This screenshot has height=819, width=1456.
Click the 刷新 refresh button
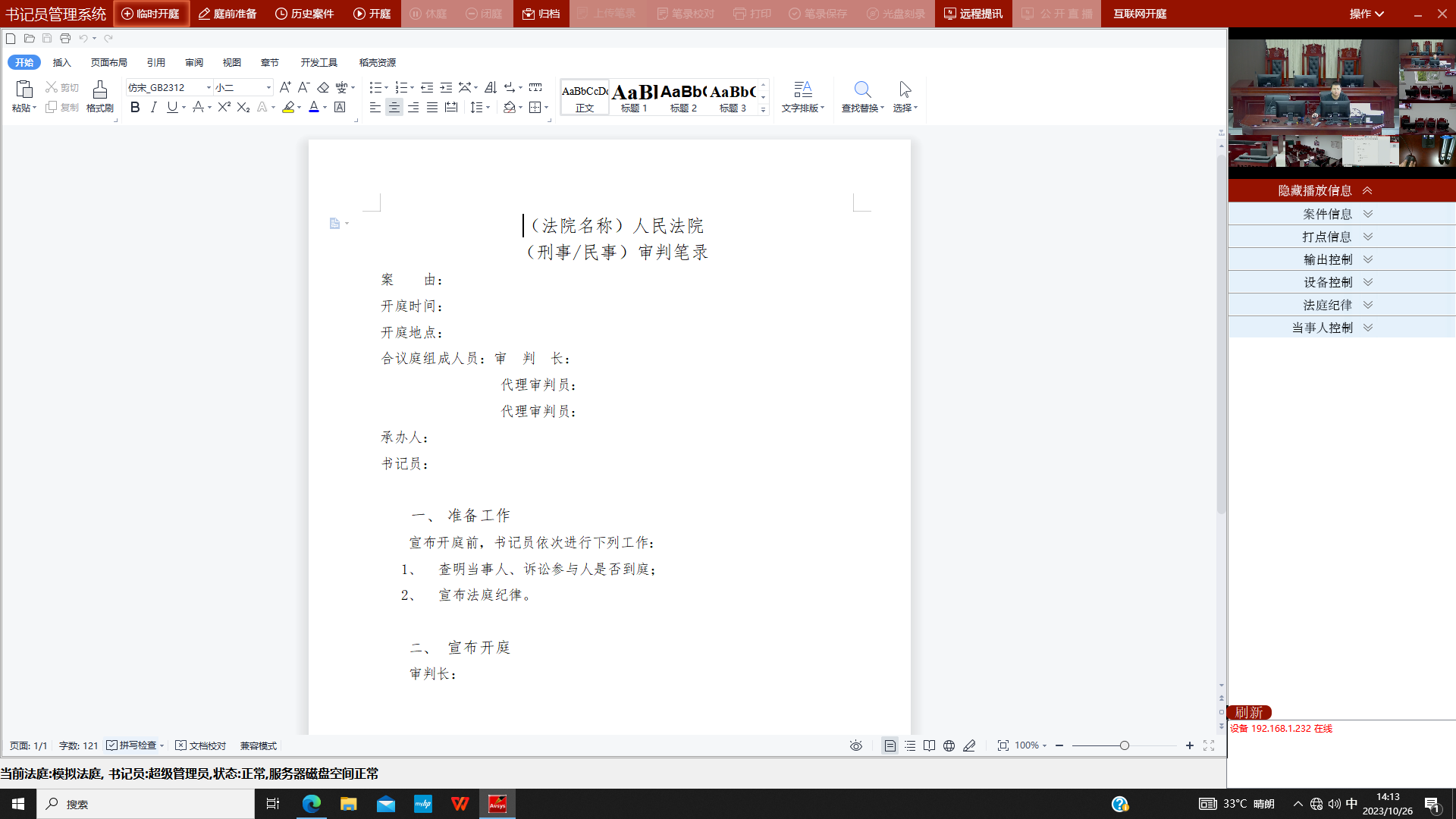tap(1248, 713)
